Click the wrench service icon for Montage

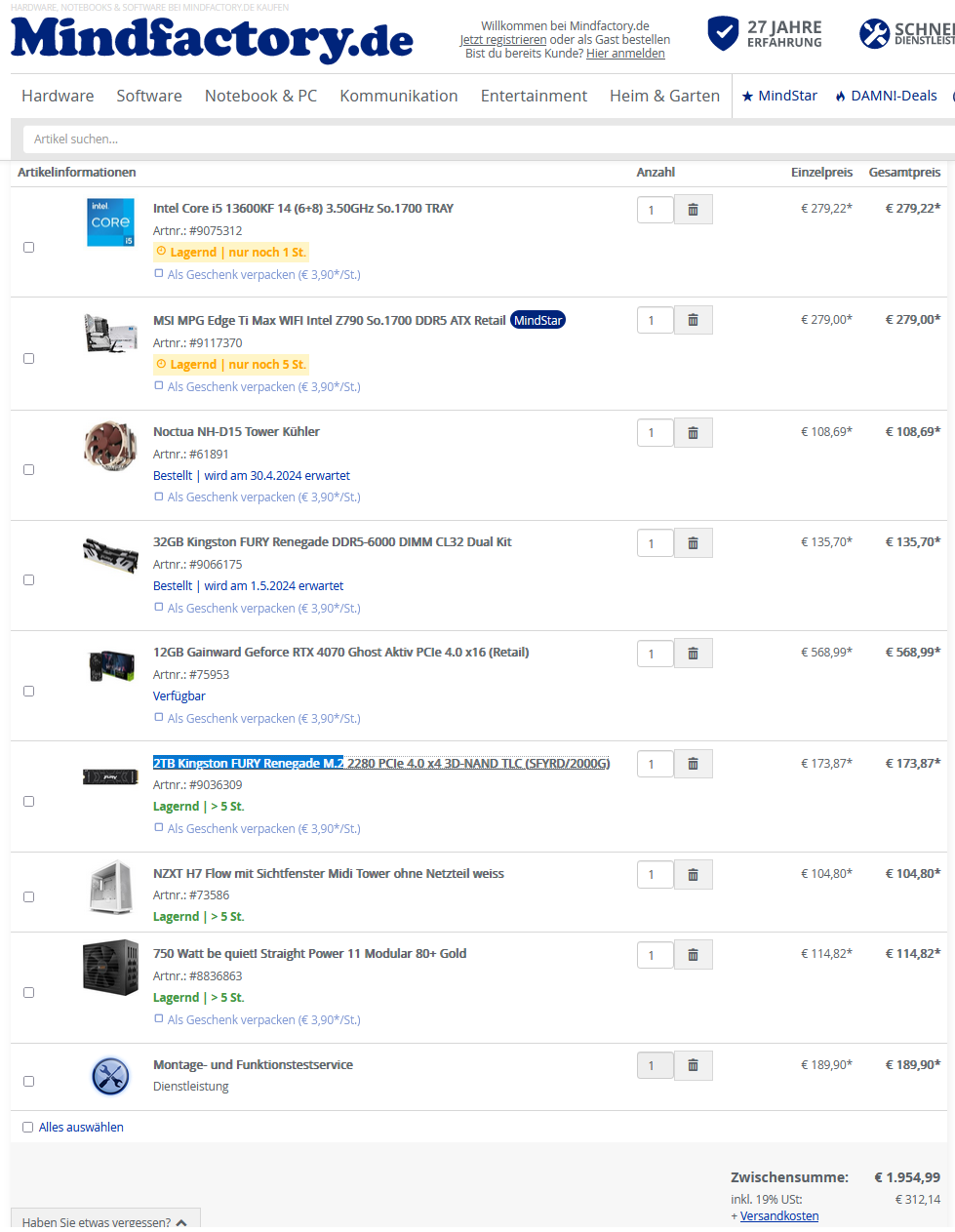click(x=110, y=1077)
